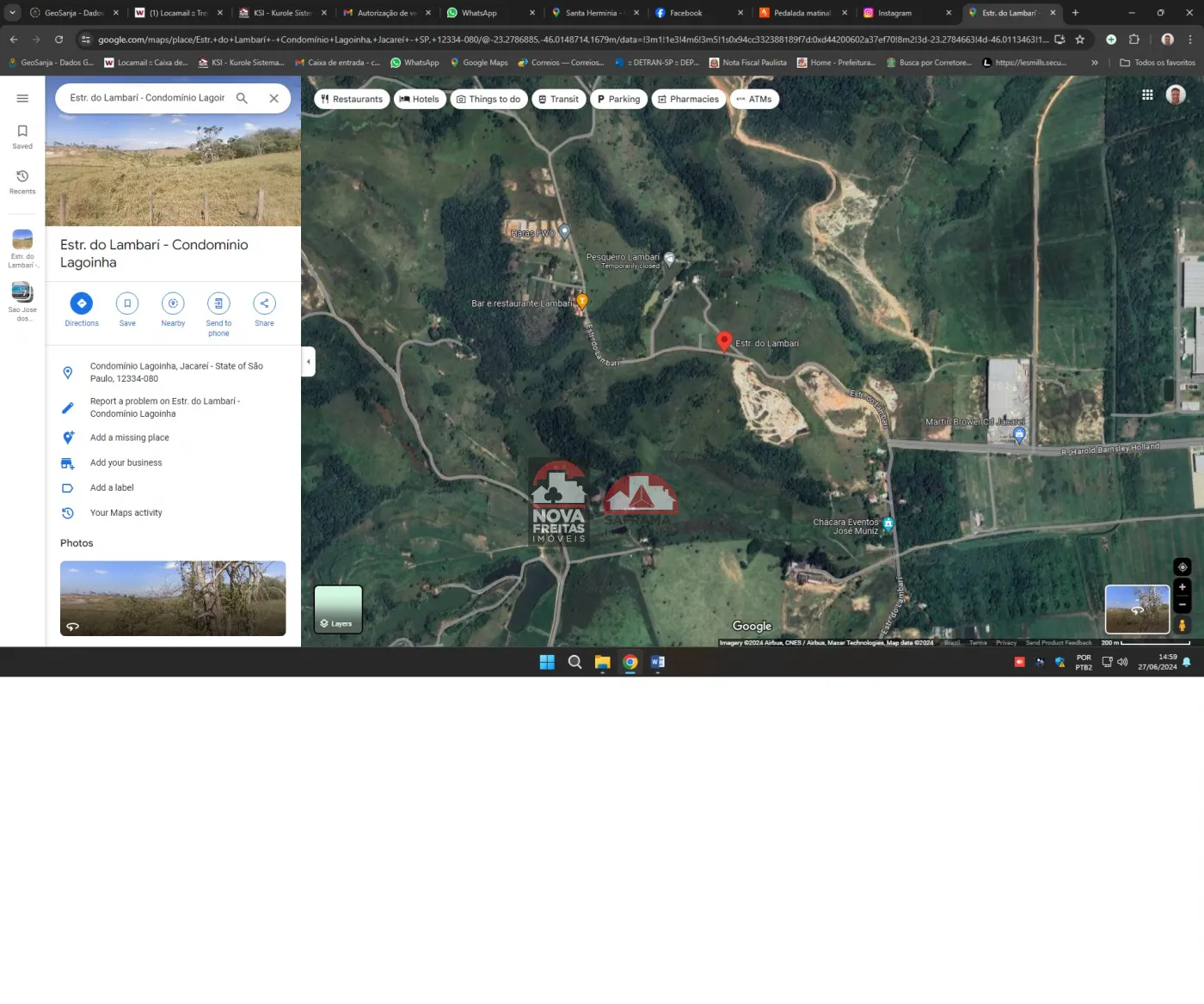Zoom in the map with plus button
Viewport: 1204px width, 1004px height.
pyautogui.click(x=1182, y=587)
